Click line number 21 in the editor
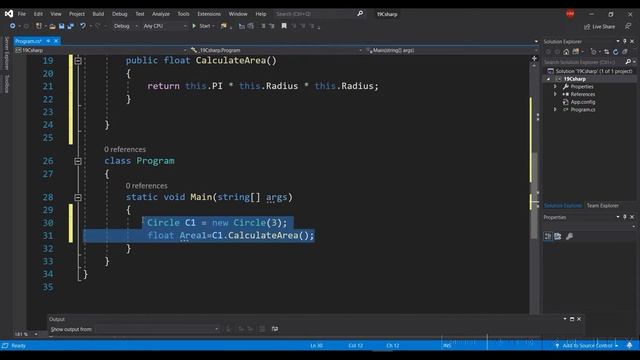 [48, 87]
